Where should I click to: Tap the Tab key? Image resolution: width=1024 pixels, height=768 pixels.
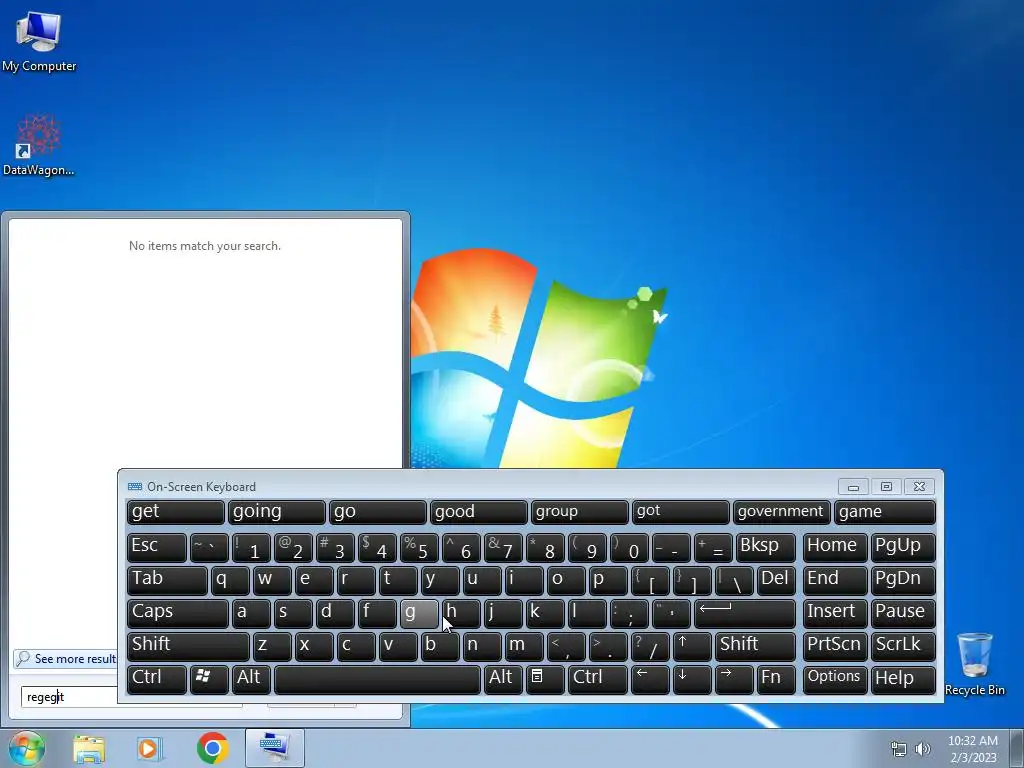[x=167, y=580]
